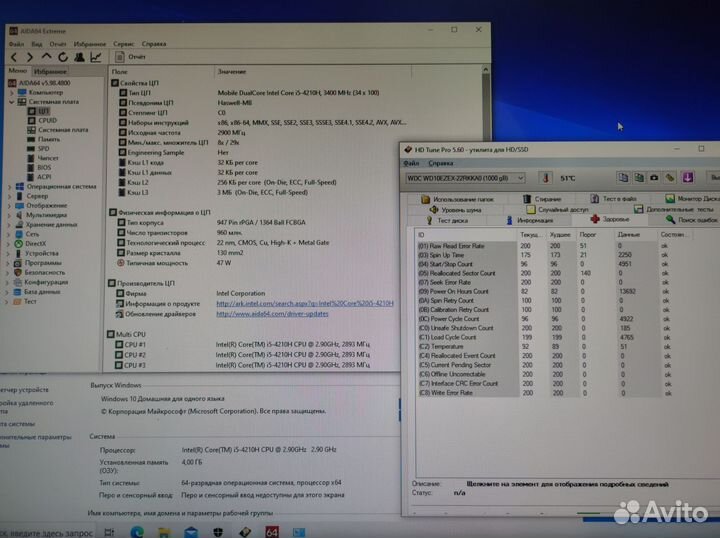Image resolution: width=720 pixels, height=538 pixels.
Task: Open the Стирание tab
Action: pyautogui.click(x=542, y=199)
